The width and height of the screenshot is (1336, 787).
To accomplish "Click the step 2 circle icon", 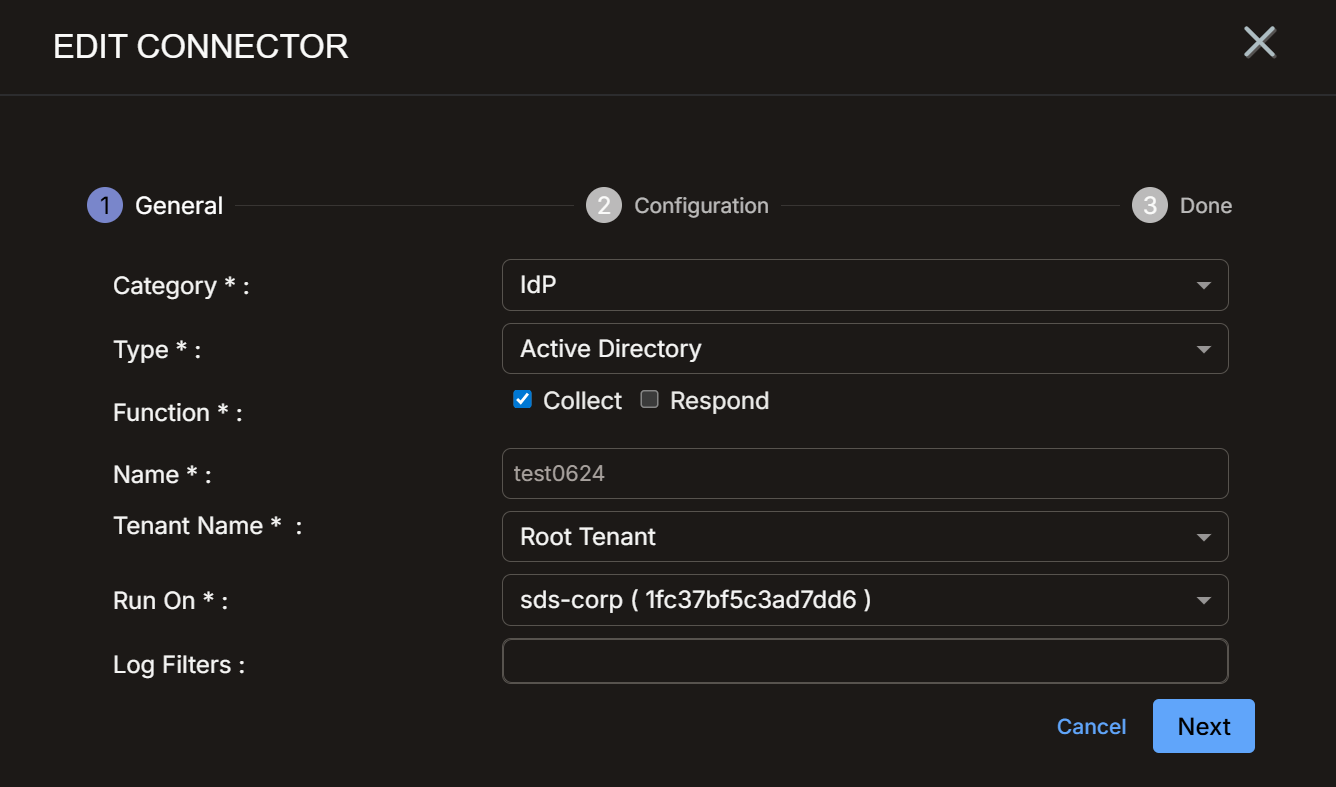I will point(604,205).
